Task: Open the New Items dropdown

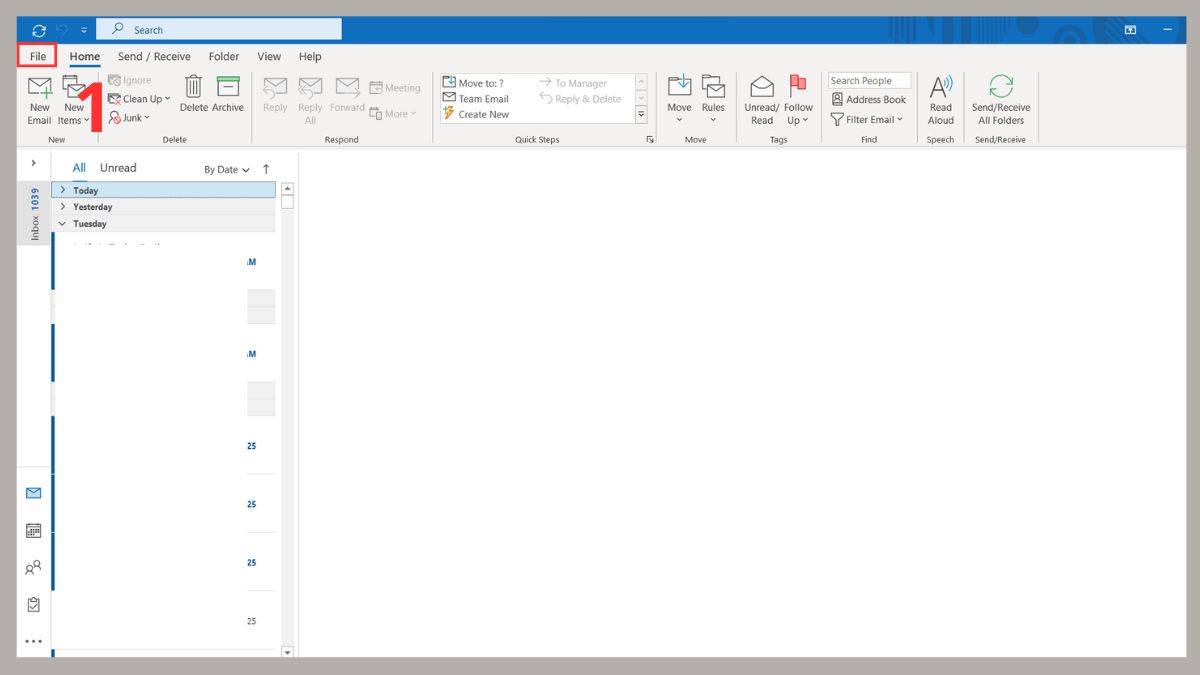Action: pos(75,100)
